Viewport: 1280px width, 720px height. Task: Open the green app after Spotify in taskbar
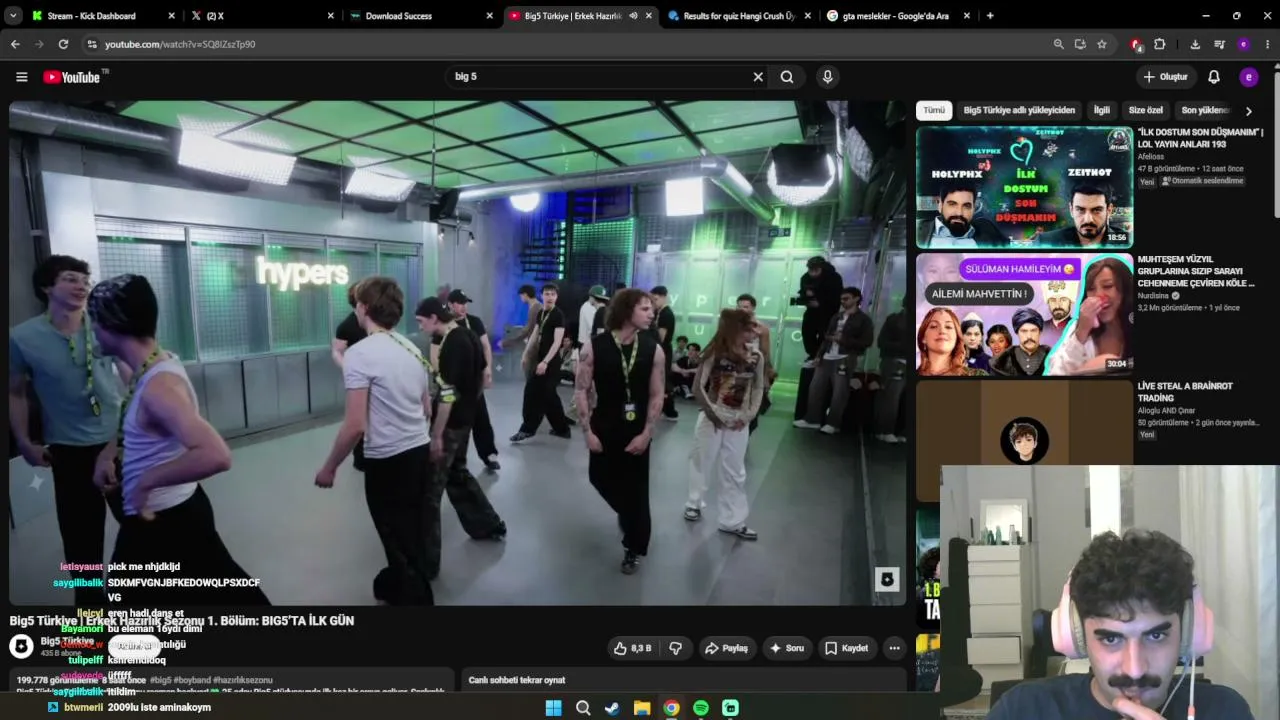point(731,708)
